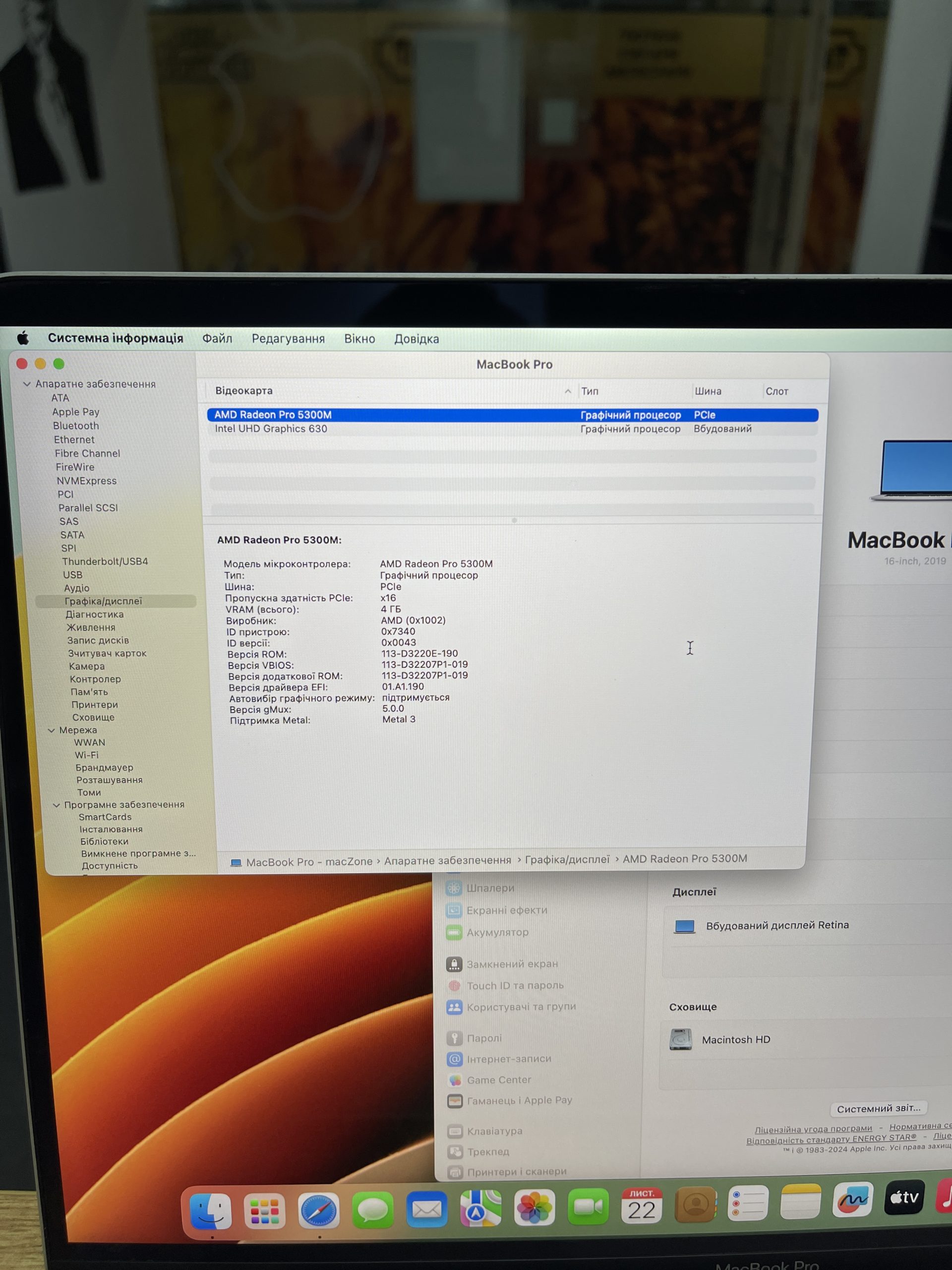This screenshot has width=952, height=1270.
Task: Click Шина column header
Action: pyautogui.click(x=708, y=391)
